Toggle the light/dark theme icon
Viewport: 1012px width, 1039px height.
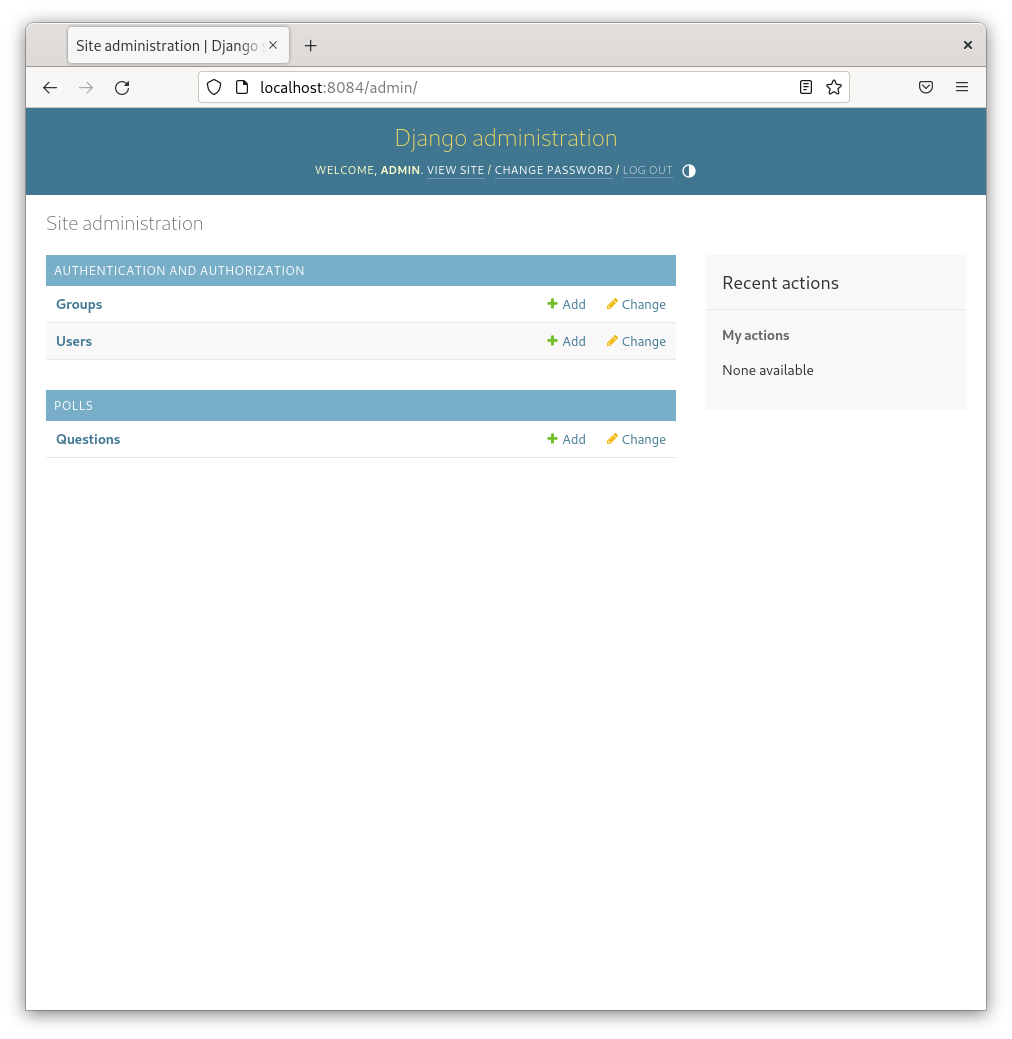688,171
